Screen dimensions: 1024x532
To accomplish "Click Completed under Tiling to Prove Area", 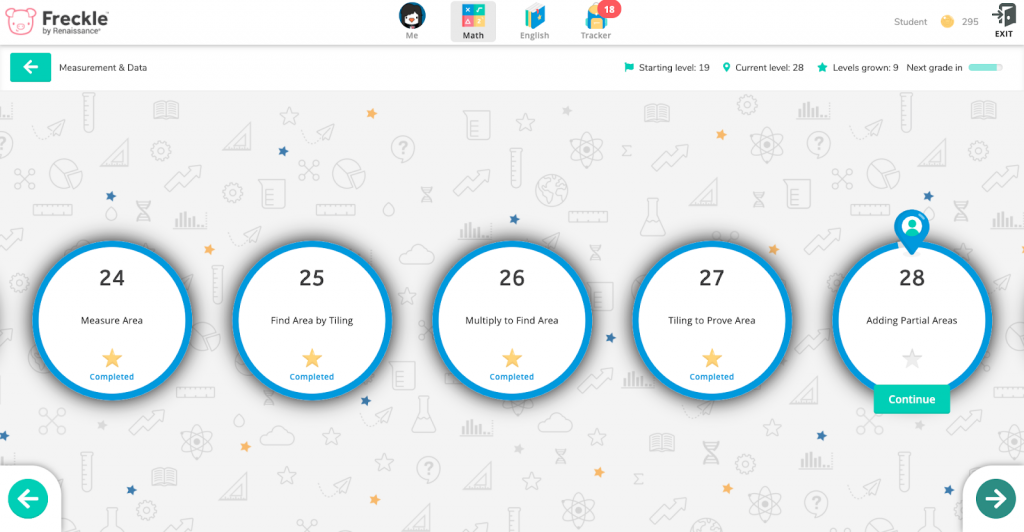I will (711, 377).
